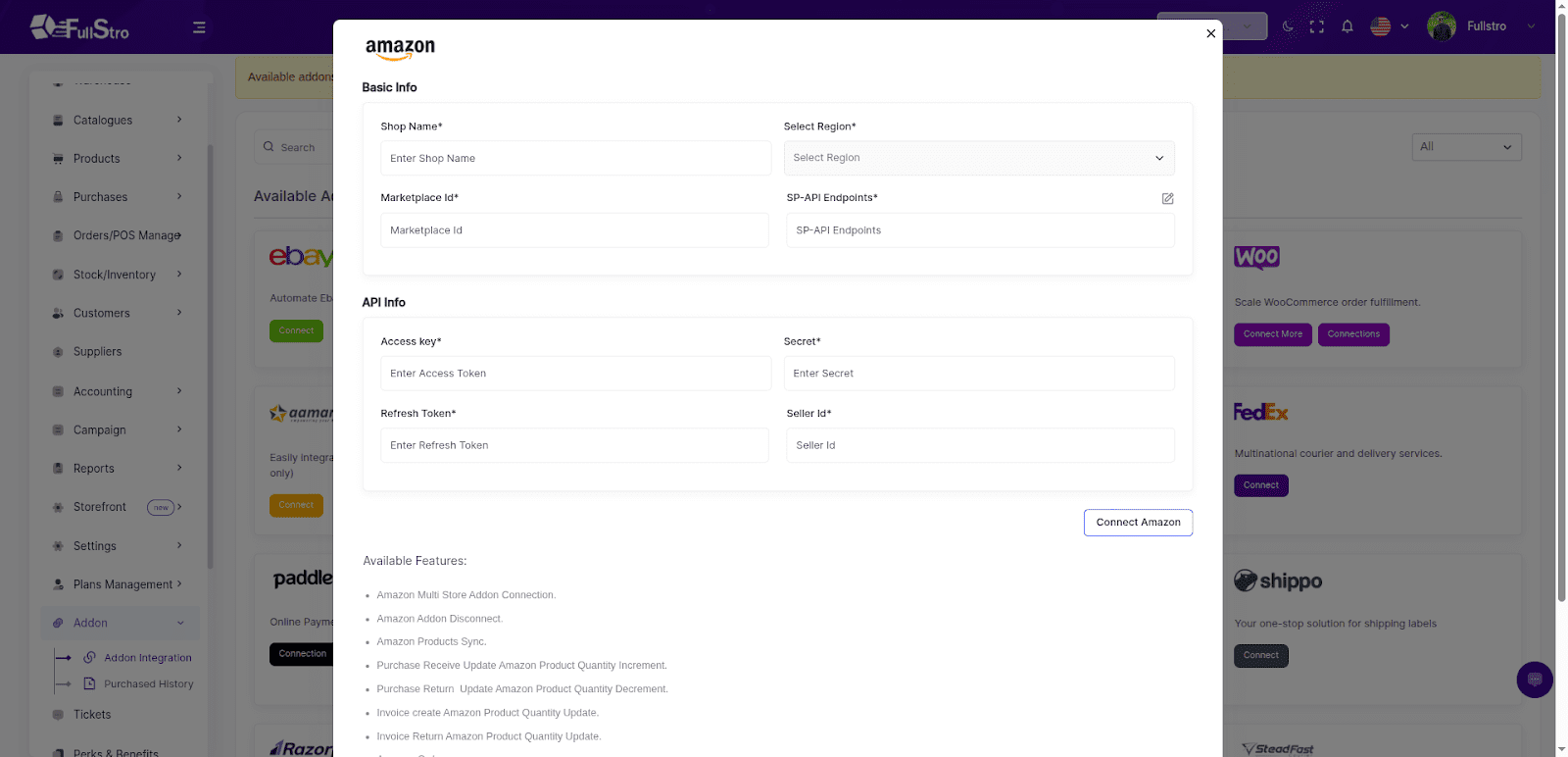Open the Storefront menu item
Image resolution: width=1568 pixels, height=757 pixels.
coord(100,507)
